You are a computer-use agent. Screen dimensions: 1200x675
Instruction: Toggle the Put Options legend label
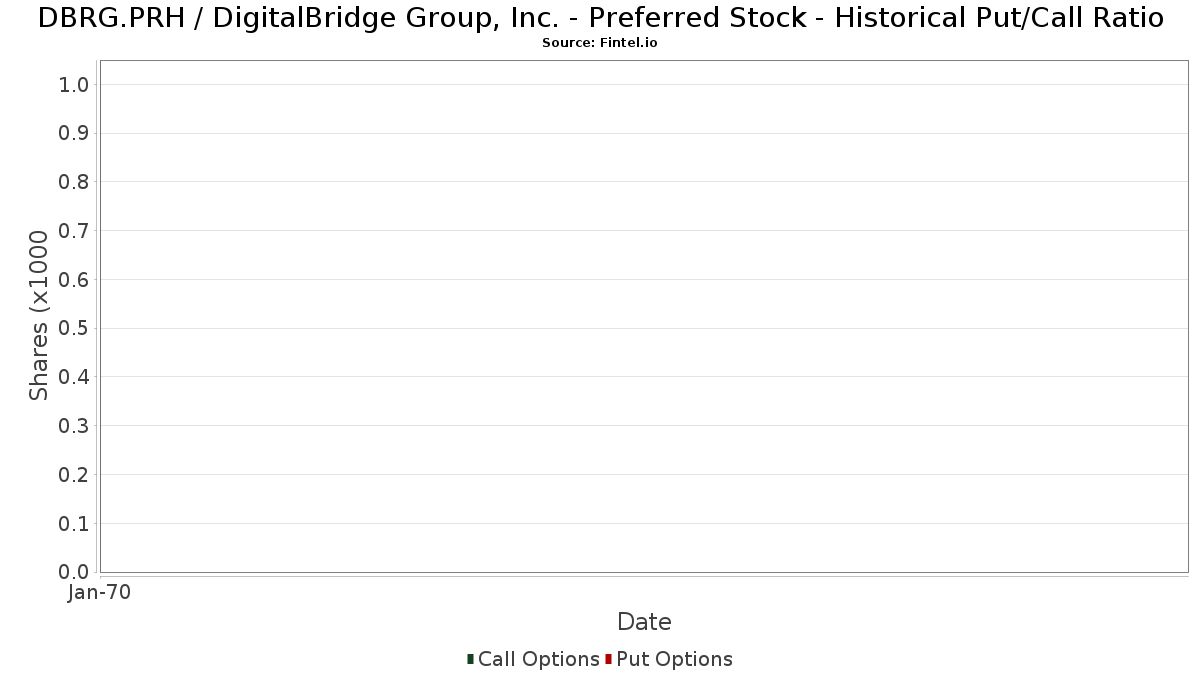(x=675, y=659)
